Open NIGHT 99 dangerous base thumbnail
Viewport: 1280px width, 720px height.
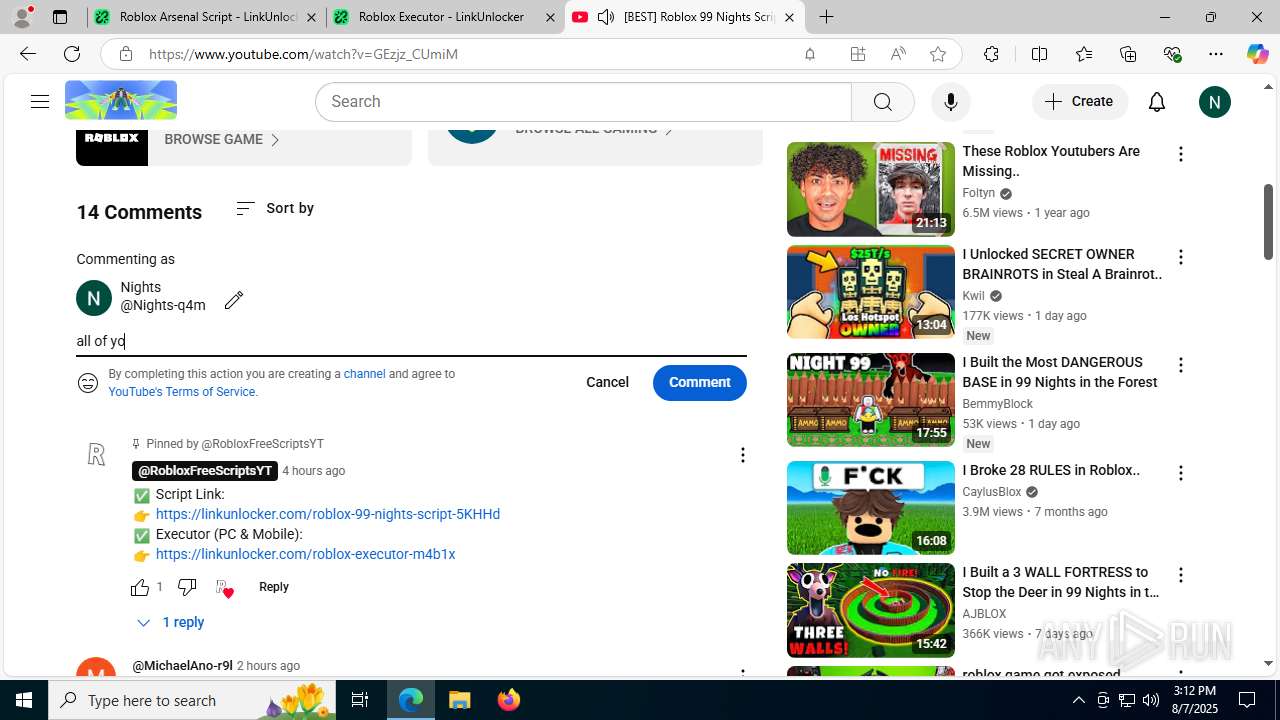click(870, 400)
